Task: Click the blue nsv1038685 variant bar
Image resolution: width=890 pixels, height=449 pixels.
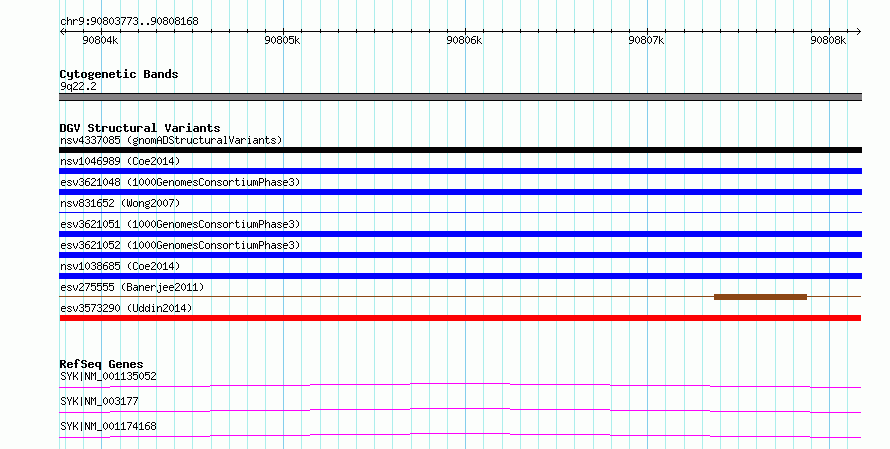Action: tap(460, 276)
